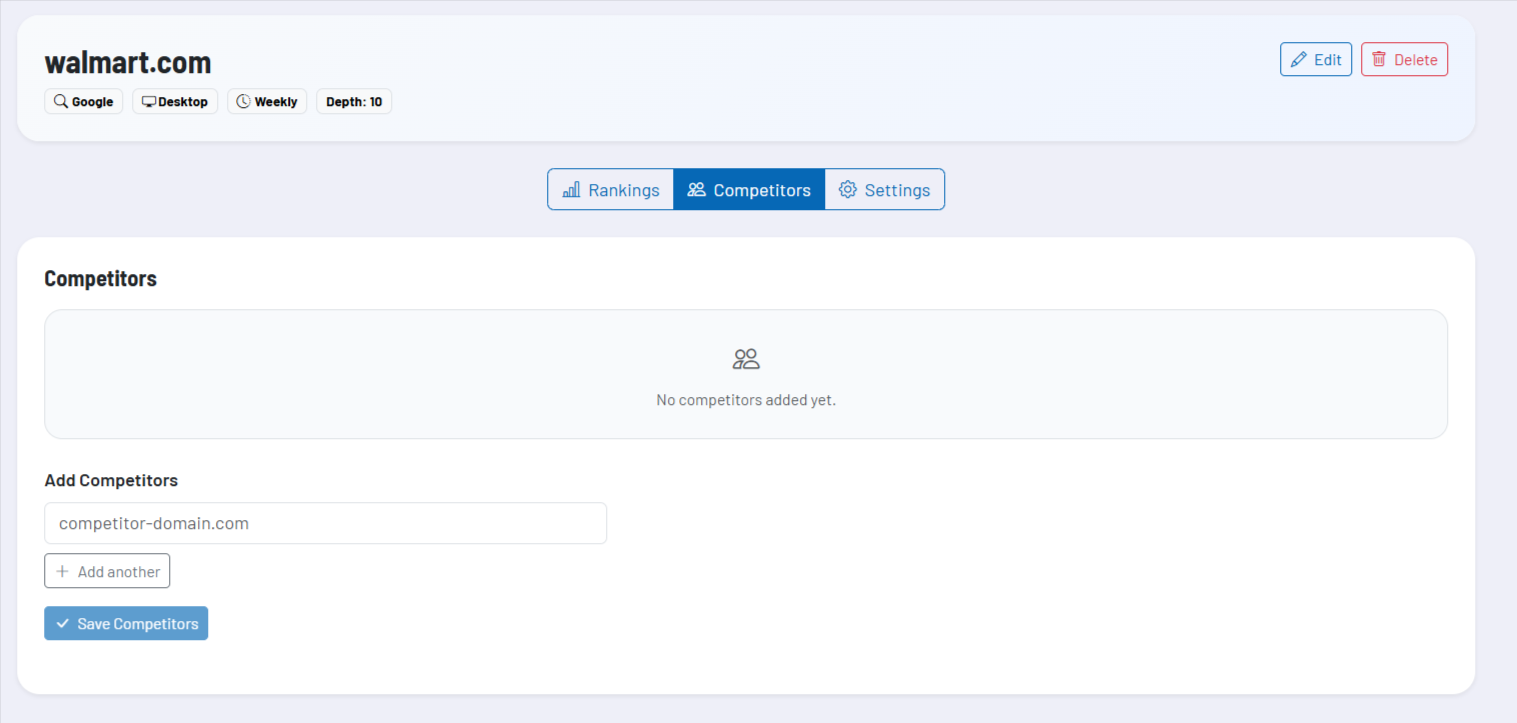Click the Depth: 10 badge
1517x723 pixels.
click(x=354, y=101)
